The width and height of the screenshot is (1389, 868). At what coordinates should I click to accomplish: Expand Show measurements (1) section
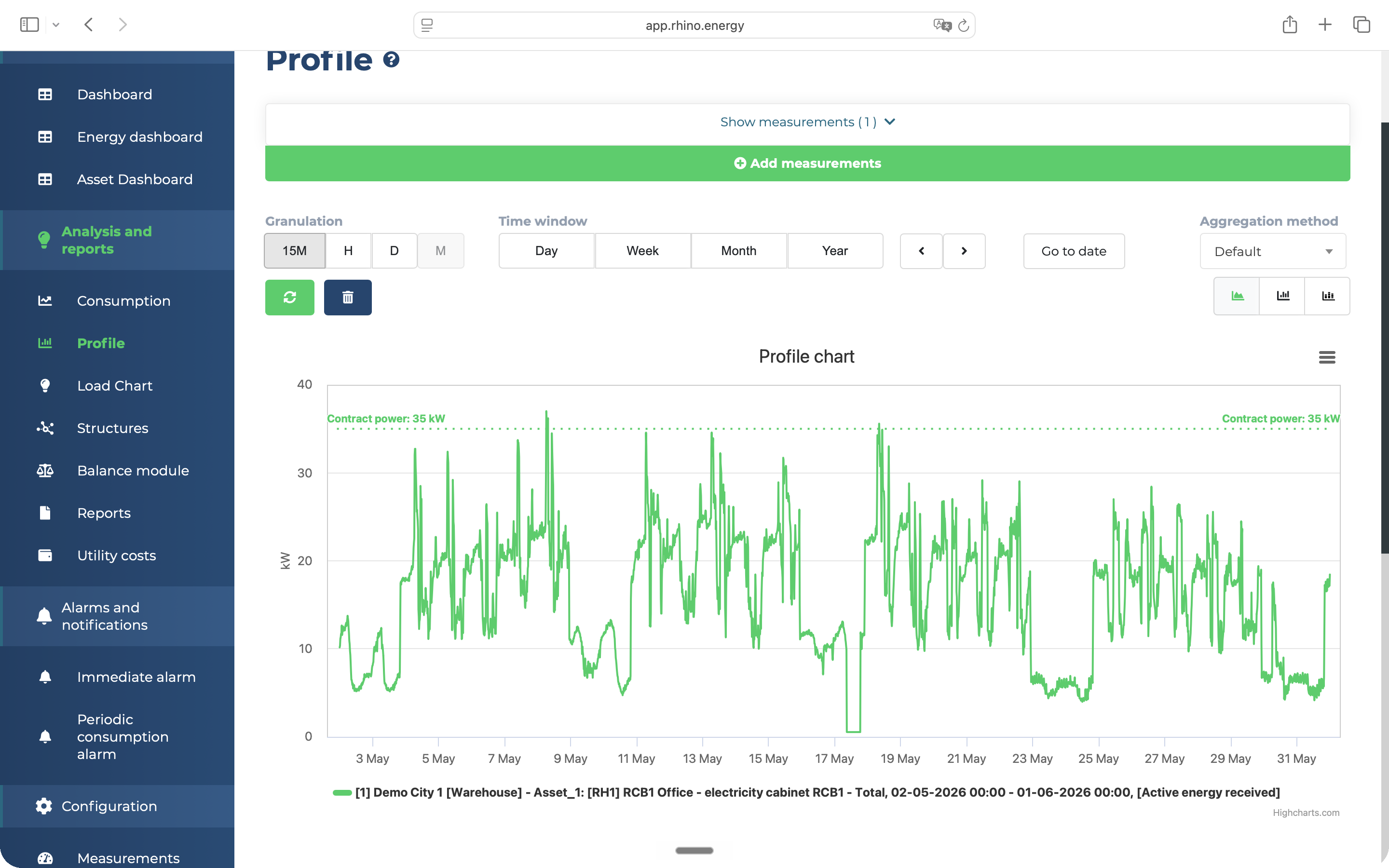tap(807, 122)
